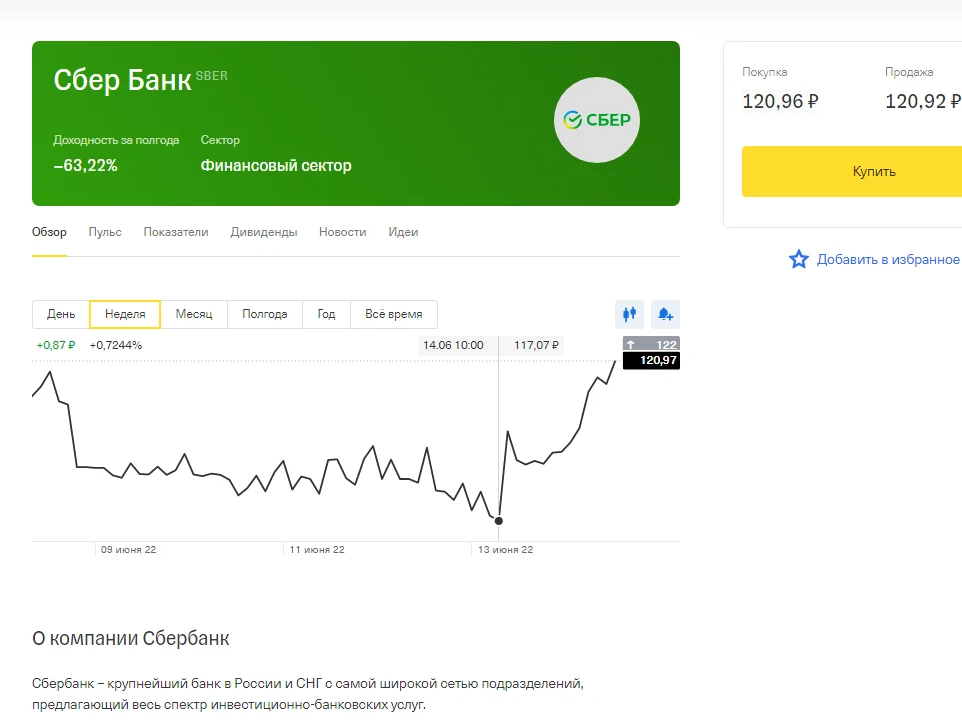The height and width of the screenshot is (724, 962).
Task: Open the Обзор tab
Action: point(49,232)
